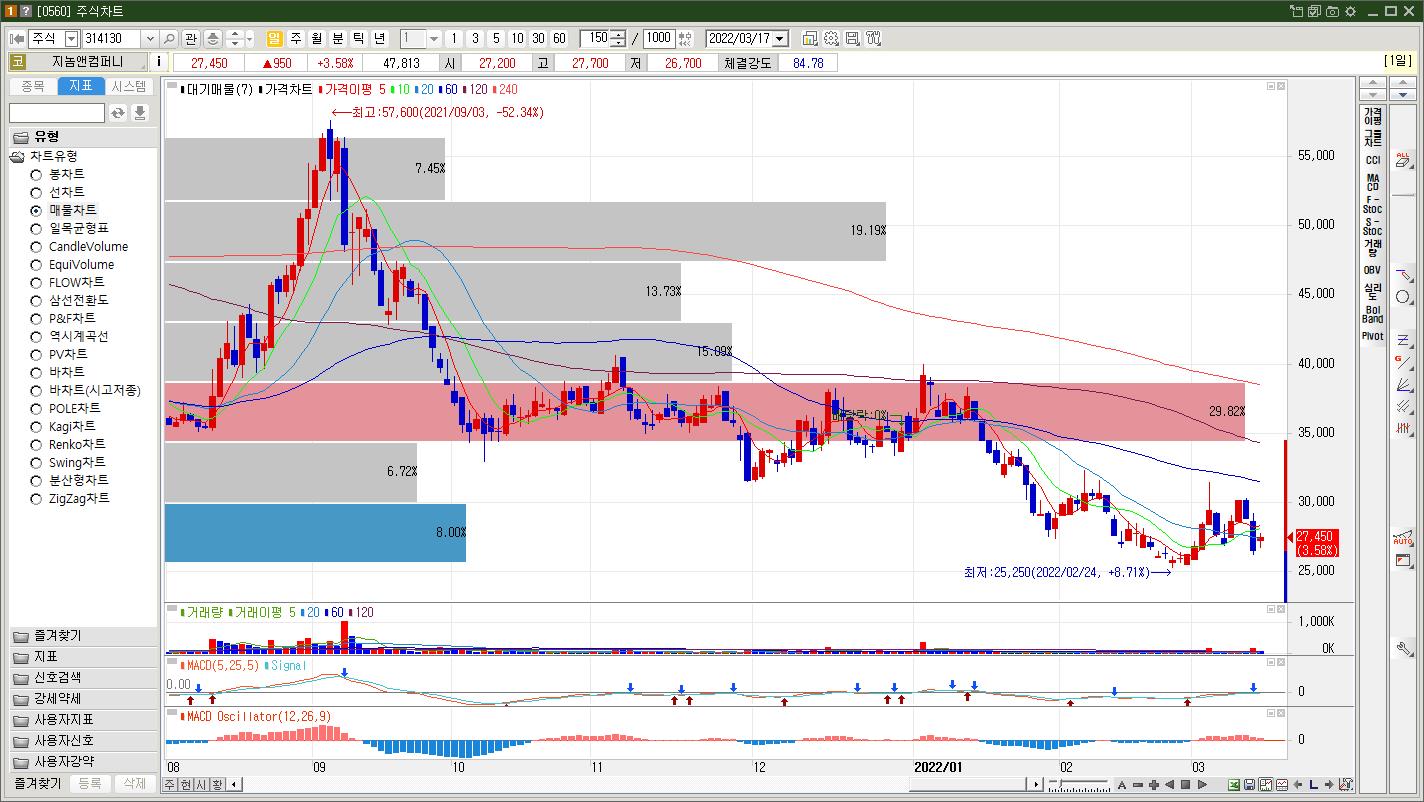Click the download icon beside the search box

click(140, 113)
